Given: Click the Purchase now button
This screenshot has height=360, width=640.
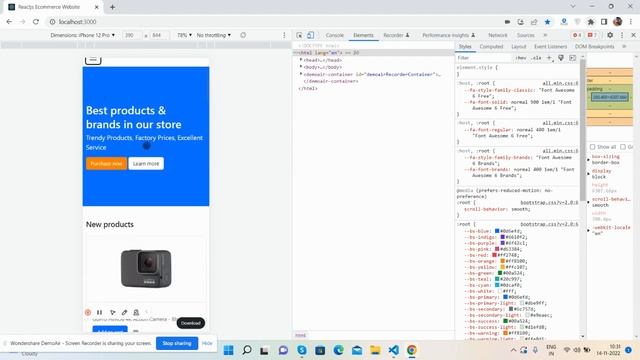Looking at the screenshot, I should point(106,164).
